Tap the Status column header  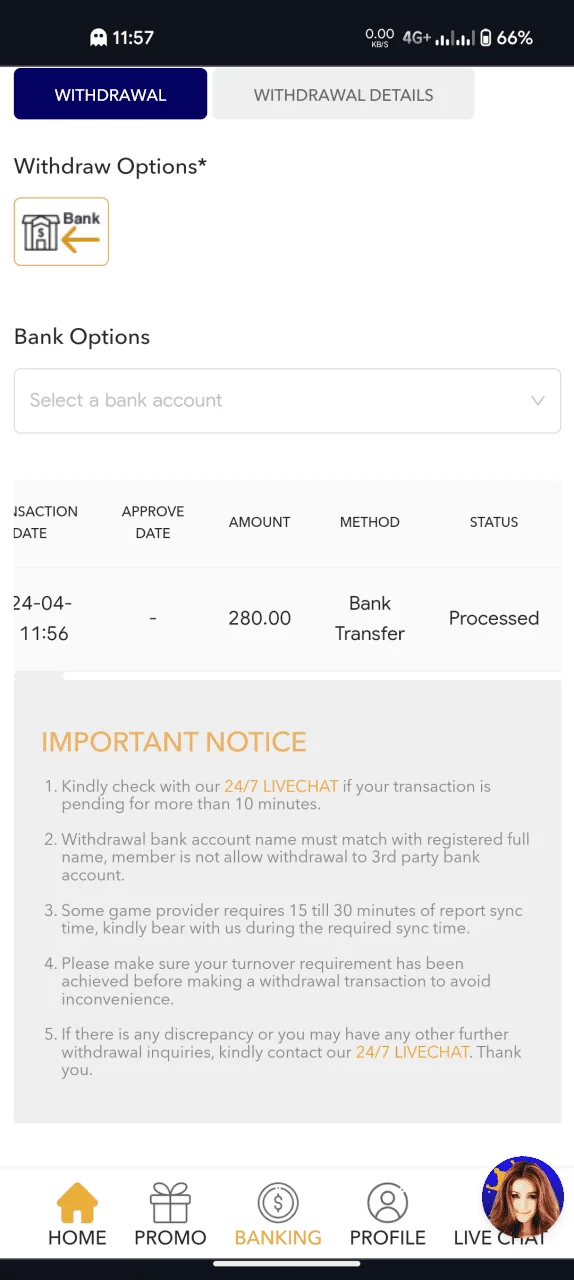[x=494, y=522]
